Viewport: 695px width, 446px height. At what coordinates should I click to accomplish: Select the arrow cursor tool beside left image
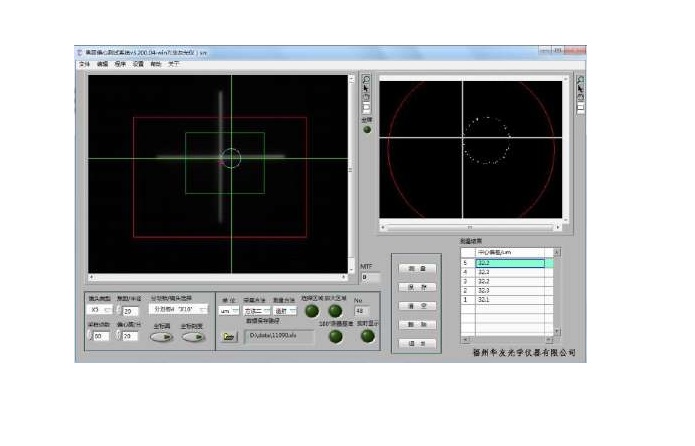pyautogui.click(x=367, y=88)
